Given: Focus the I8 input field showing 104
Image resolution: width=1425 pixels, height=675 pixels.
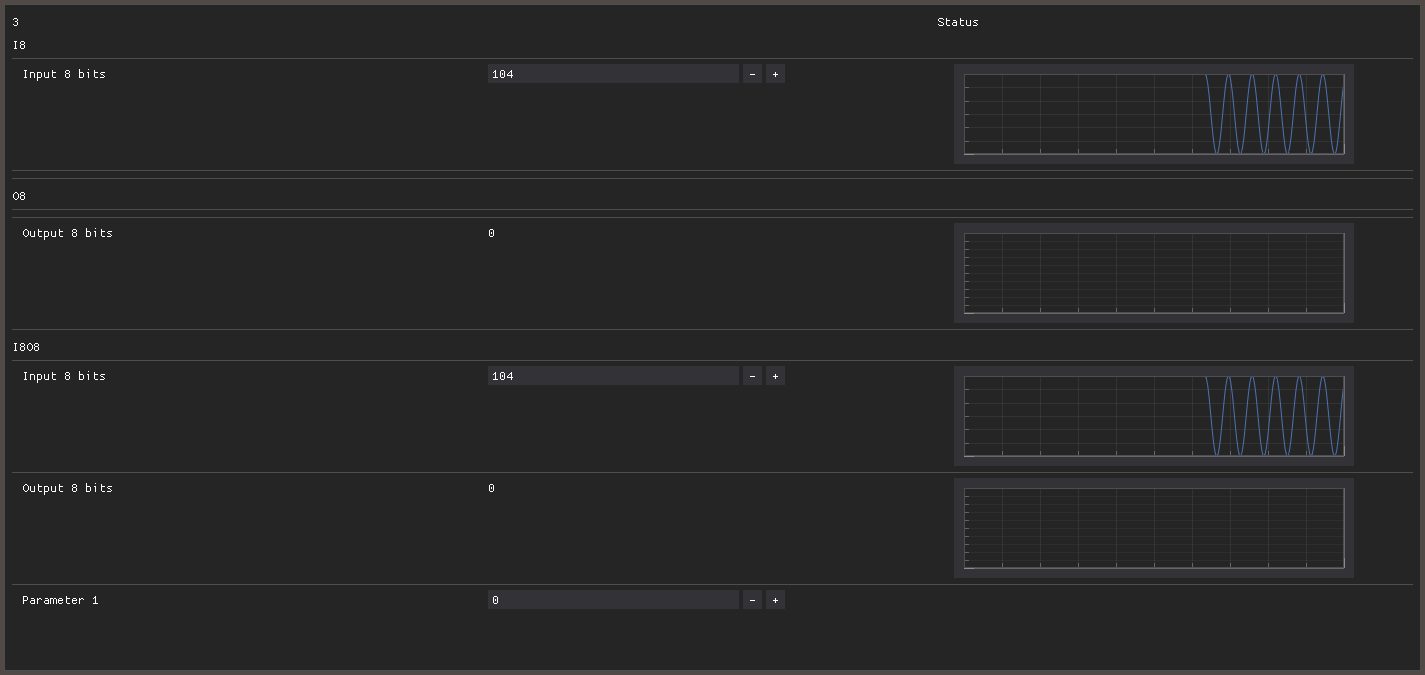Looking at the screenshot, I should click(x=612, y=74).
